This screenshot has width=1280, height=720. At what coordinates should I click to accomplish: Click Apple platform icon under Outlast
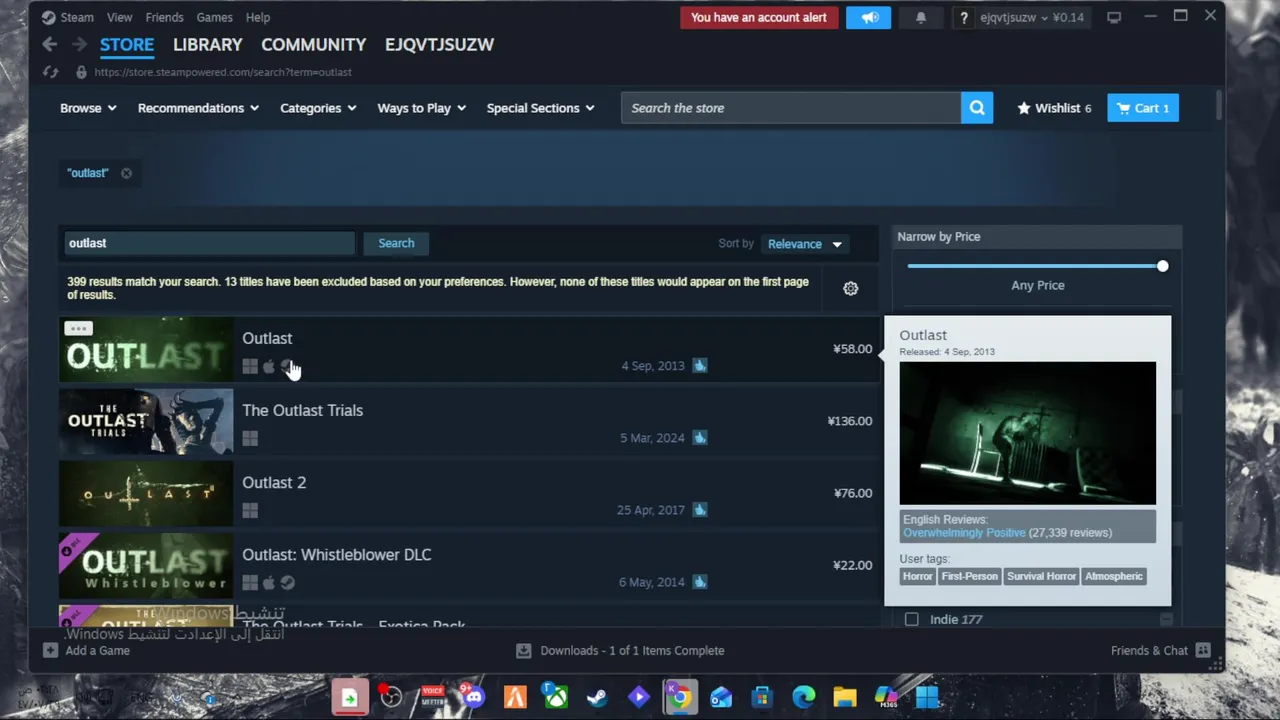tap(269, 367)
